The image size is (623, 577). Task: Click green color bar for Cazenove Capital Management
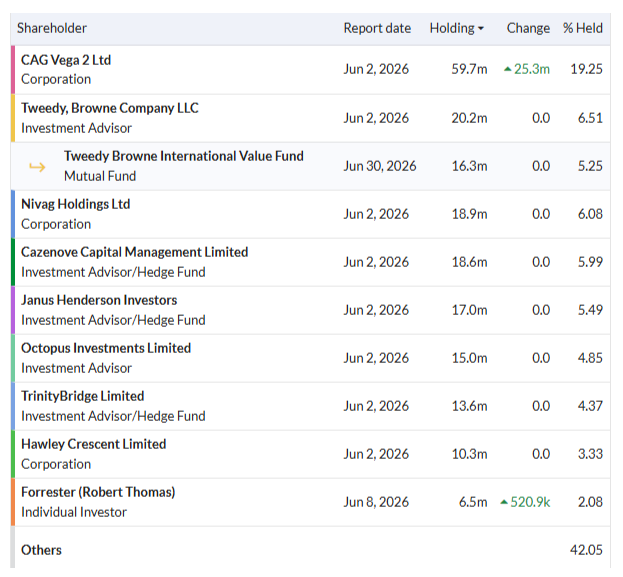[13, 262]
